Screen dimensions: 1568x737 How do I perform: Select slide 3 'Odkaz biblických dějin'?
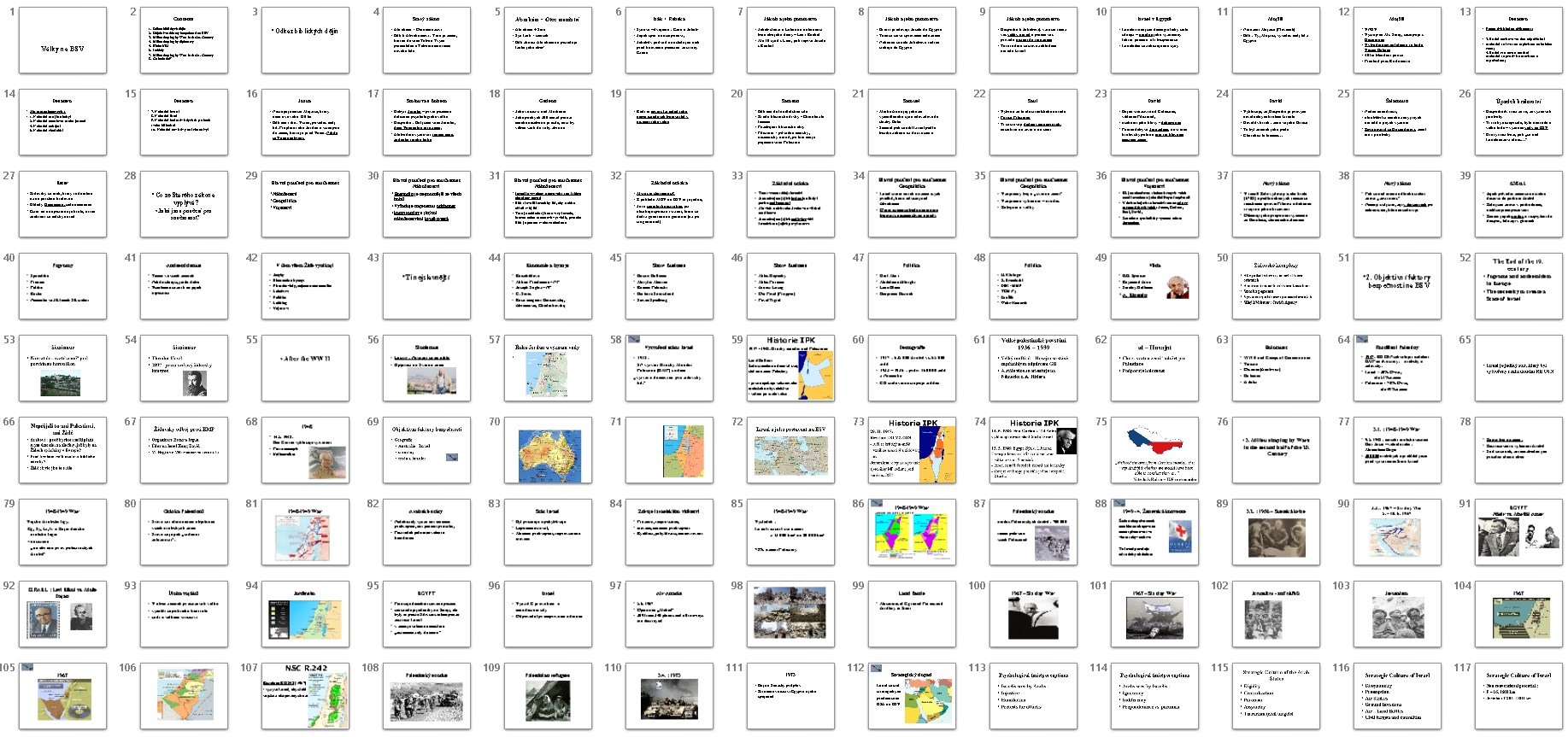305,40
